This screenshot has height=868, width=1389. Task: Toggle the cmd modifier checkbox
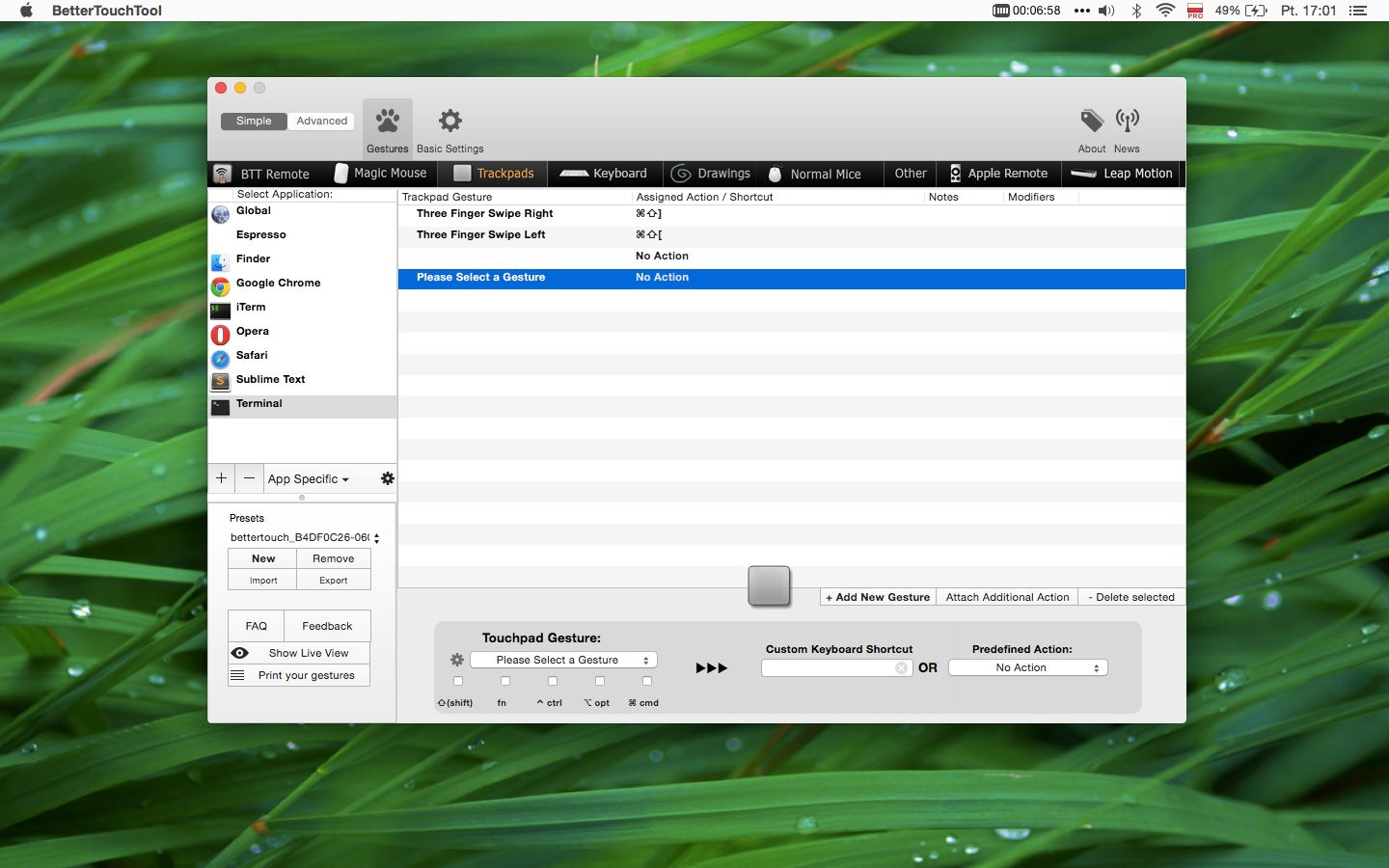pyautogui.click(x=647, y=681)
